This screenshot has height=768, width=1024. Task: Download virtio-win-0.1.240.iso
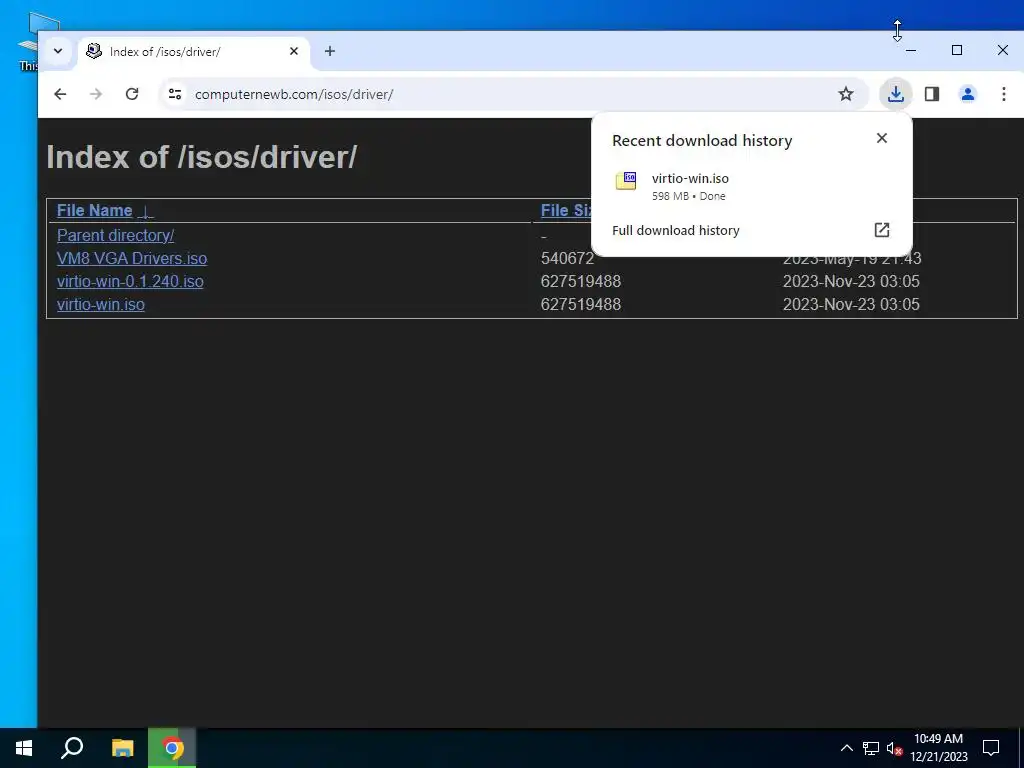[130, 281]
